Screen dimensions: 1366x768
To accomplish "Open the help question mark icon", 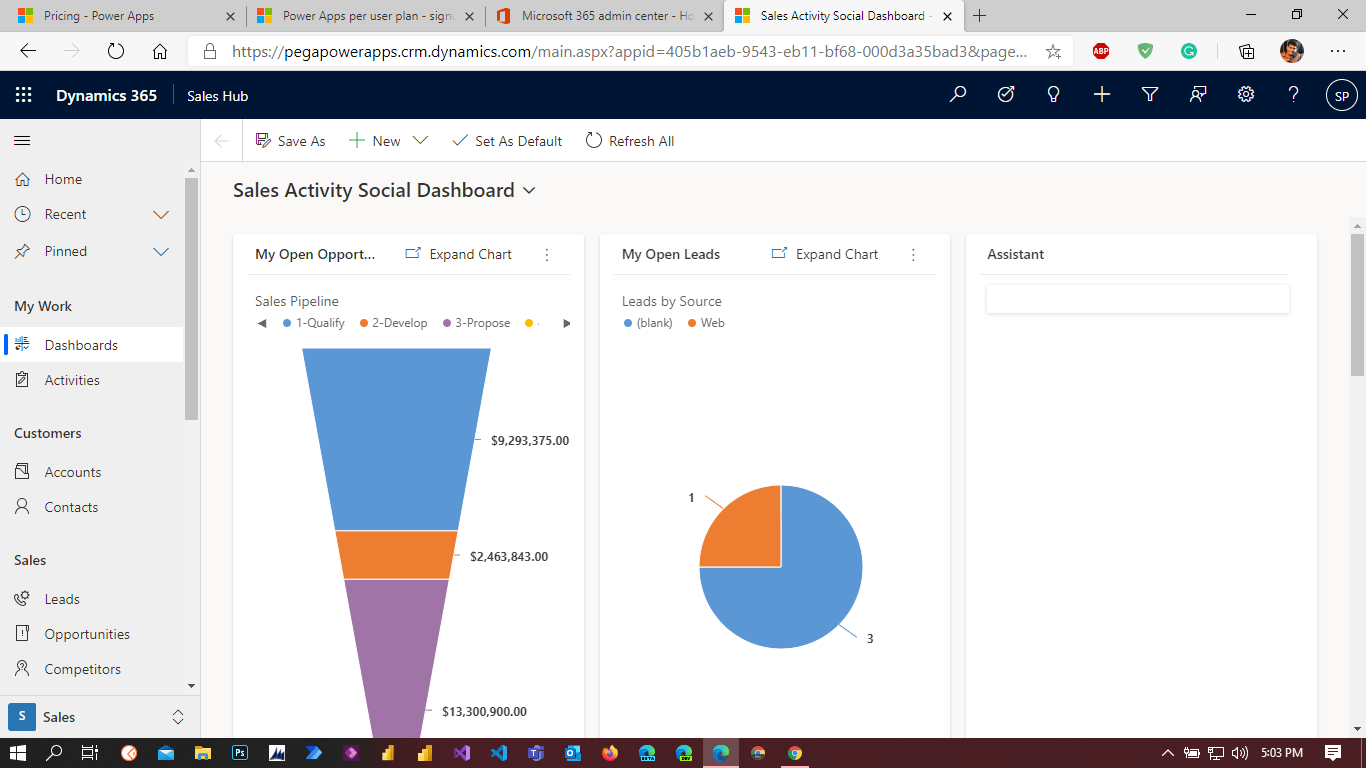I will click(1294, 94).
